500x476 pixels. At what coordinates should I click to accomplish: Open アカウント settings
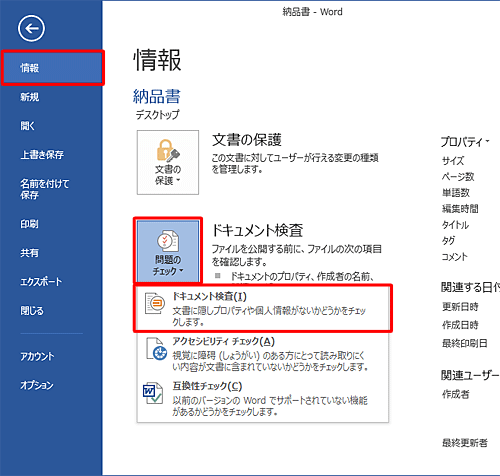(x=37, y=356)
